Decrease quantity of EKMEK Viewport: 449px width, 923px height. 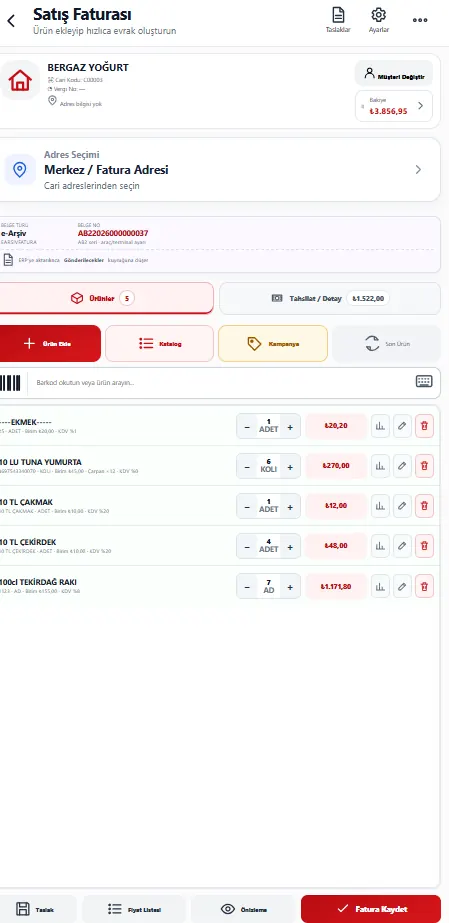(x=247, y=426)
